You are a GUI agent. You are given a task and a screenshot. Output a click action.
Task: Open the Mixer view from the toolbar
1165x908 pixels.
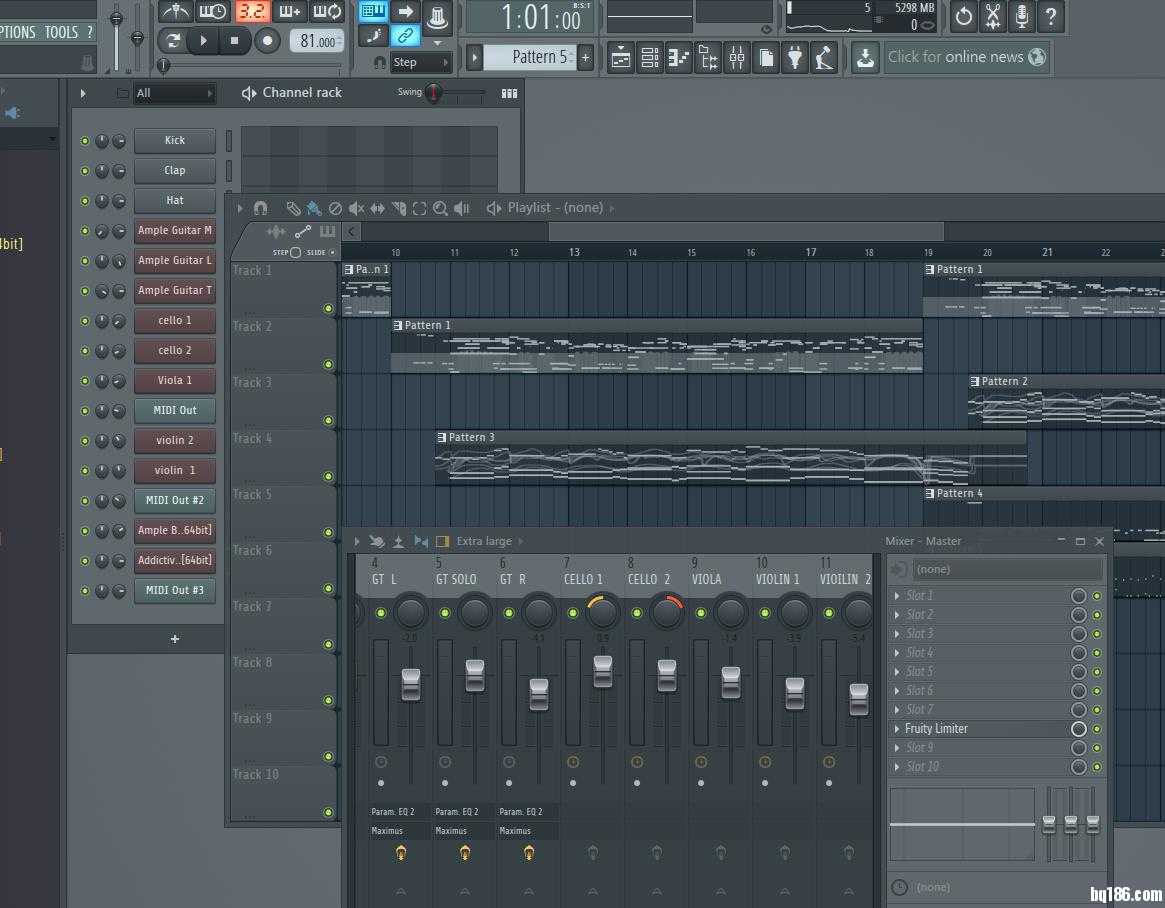point(737,58)
